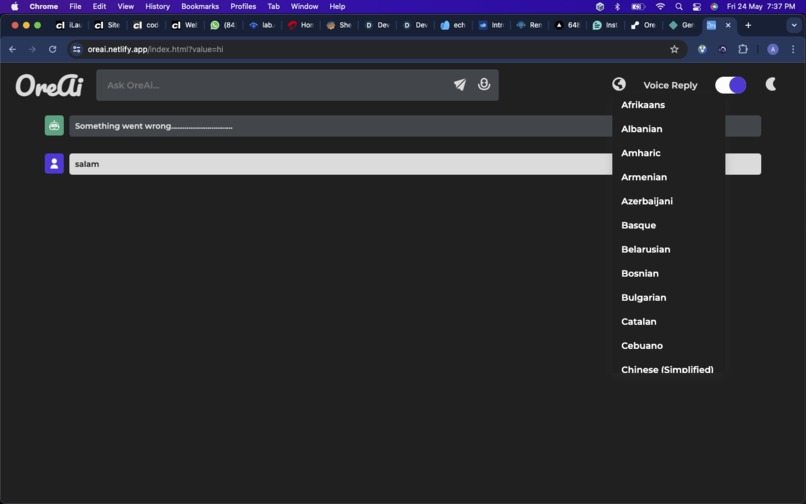The image size is (806, 504).
Task: Switch to the 'Inst' tab
Action: point(605,25)
